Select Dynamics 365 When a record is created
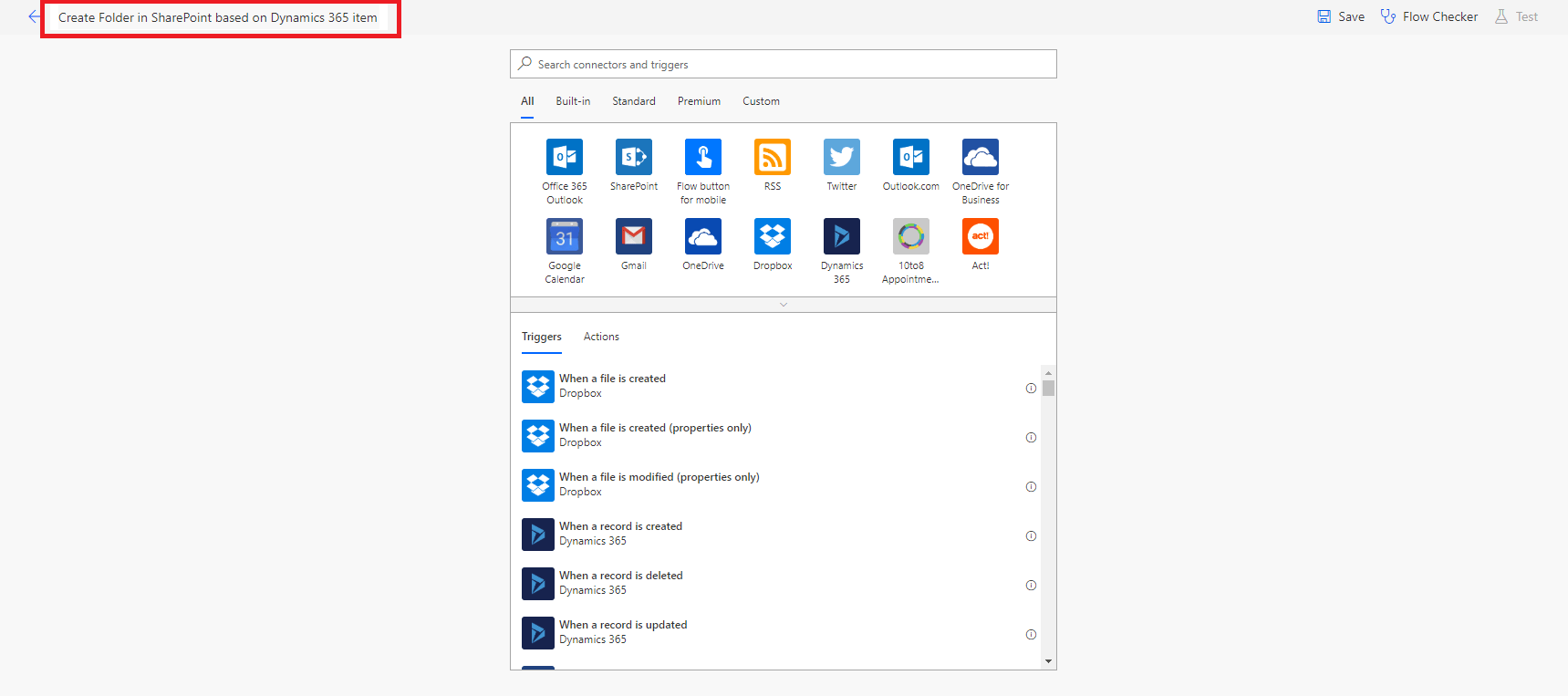Screen dimensions: 1568x696 click(x=775, y=535)
